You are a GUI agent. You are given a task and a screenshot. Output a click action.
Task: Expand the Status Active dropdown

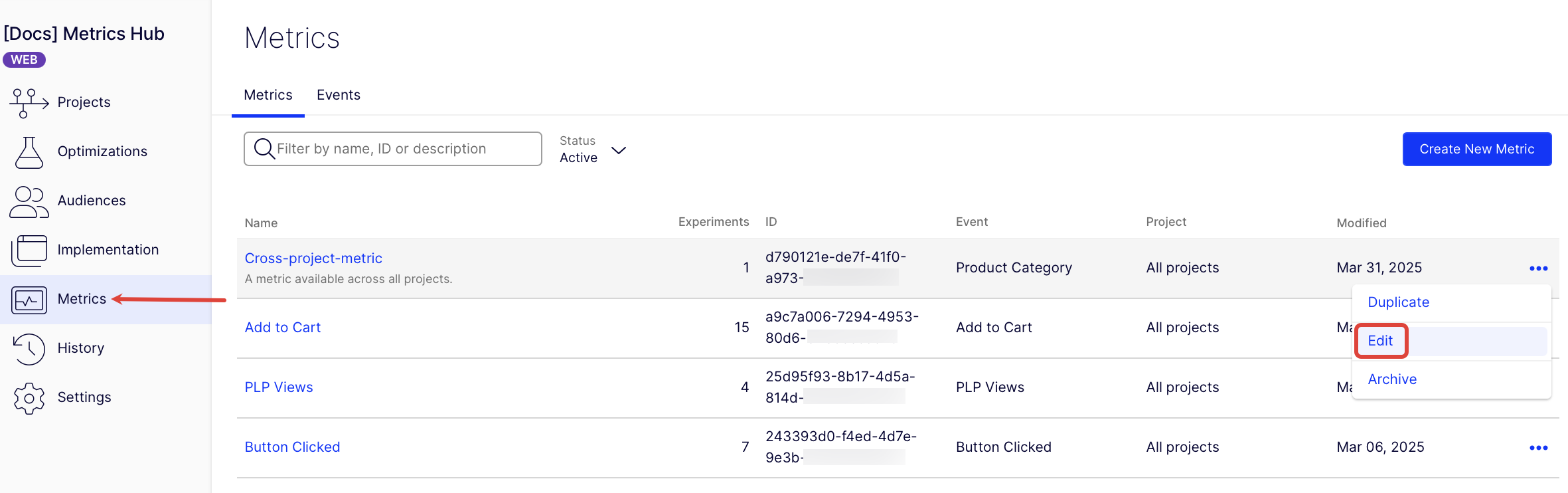pyautogui.click(x=593, y=149)
